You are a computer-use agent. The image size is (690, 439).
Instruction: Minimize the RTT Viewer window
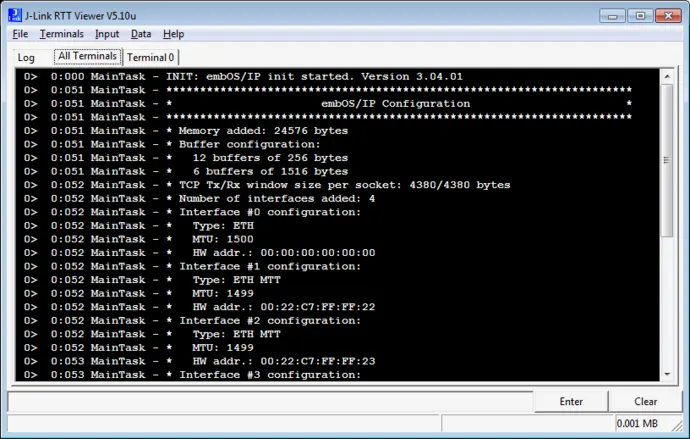614,15
